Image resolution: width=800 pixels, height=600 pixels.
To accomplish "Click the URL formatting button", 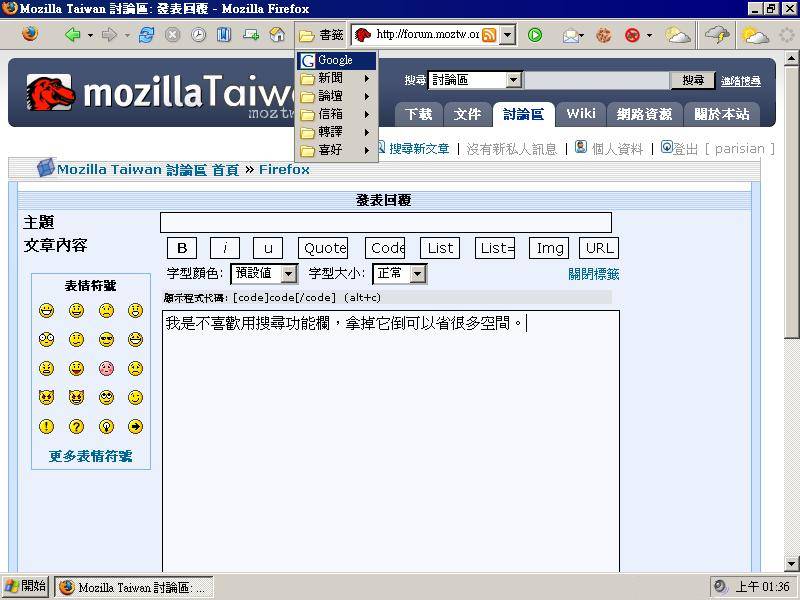I will pyautogui.click(x=599, y=248).
